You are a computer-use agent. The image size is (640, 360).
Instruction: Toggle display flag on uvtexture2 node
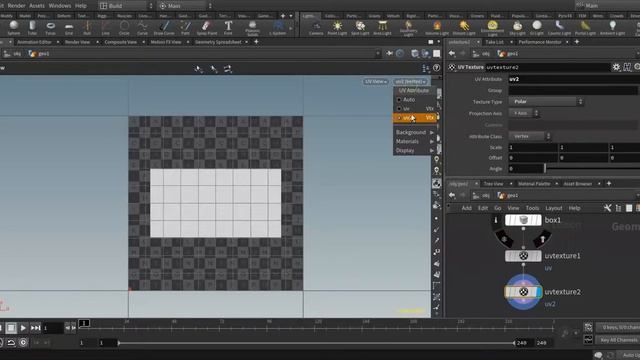(539, 292)
